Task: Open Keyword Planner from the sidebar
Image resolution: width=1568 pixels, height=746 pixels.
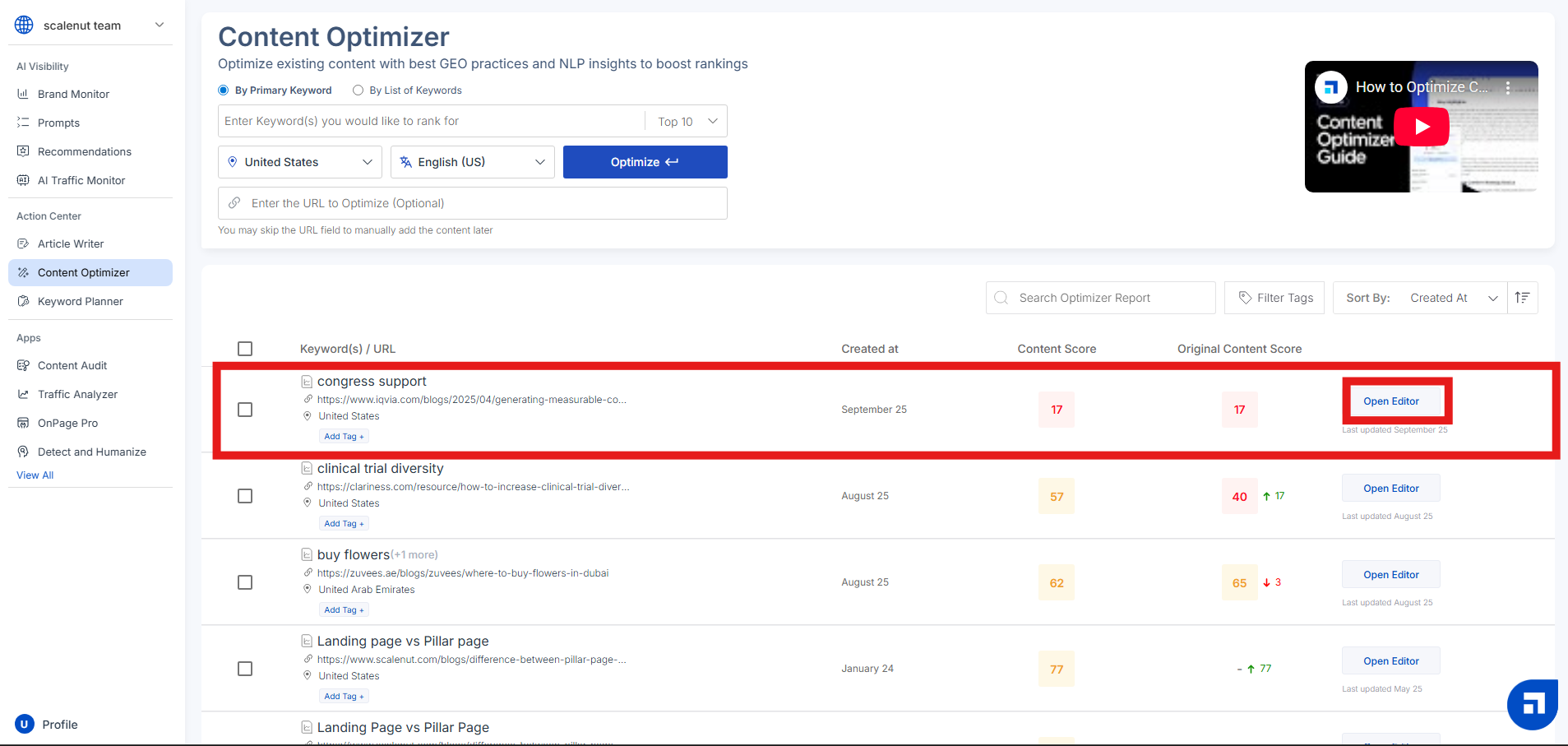Action: click(x=81, y=301)
